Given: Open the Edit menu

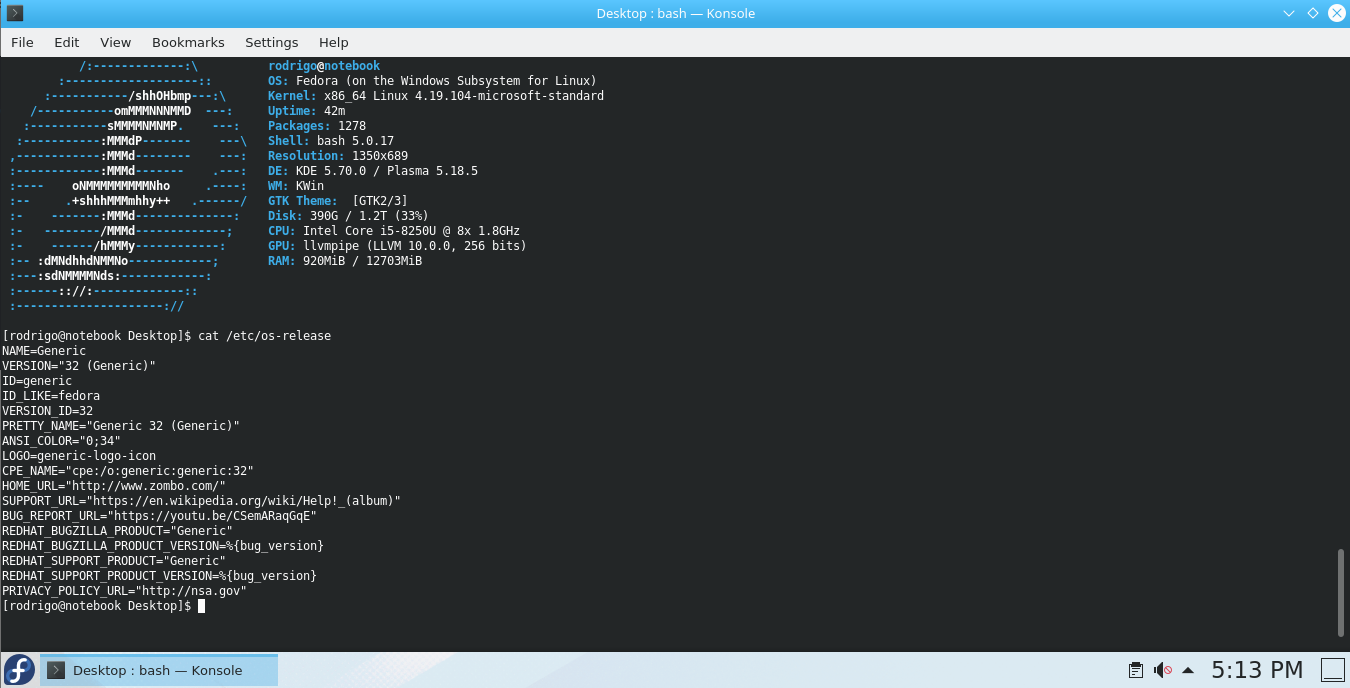Looking at the screenshot, I should click(x=67, y=42).
